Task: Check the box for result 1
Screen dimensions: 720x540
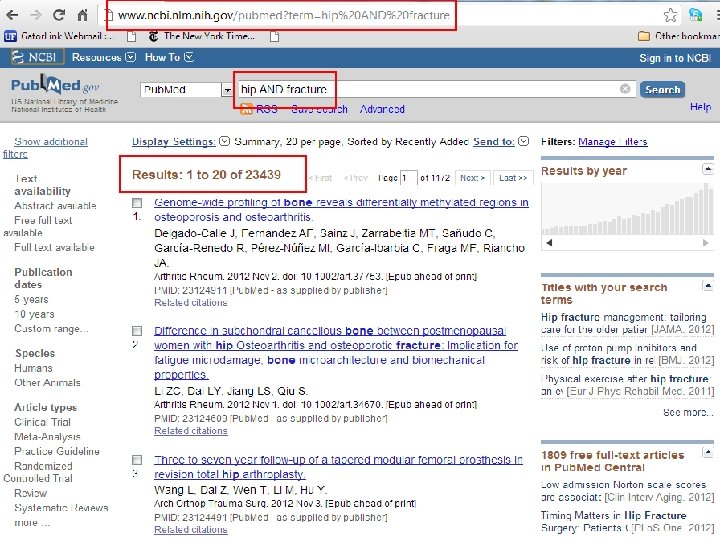Action: (x=137, y=202)
